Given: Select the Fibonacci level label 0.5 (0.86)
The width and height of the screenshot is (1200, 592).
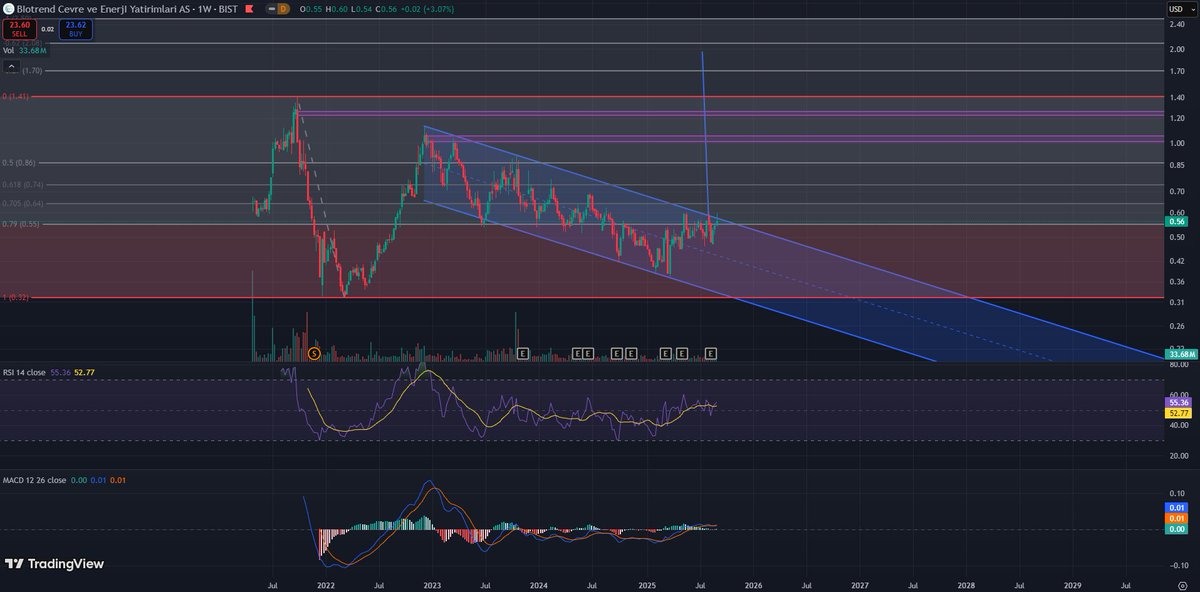Looking at the screenshot, I should click(x=19, y=162).
